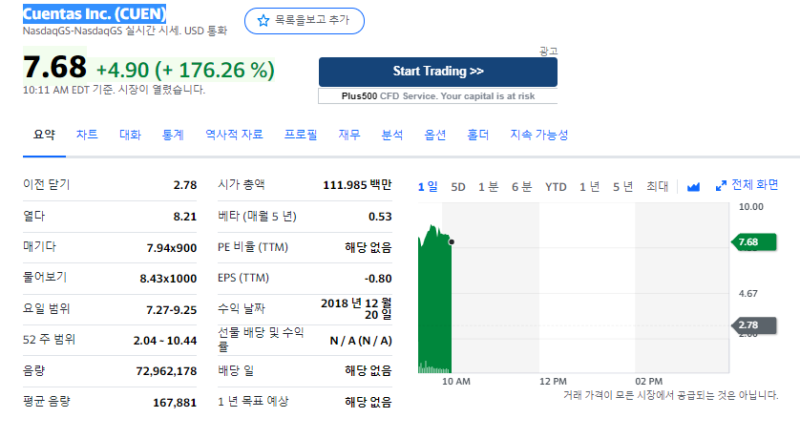
Task: Select the 6분 chart range
Action: (x=522, y=187)
